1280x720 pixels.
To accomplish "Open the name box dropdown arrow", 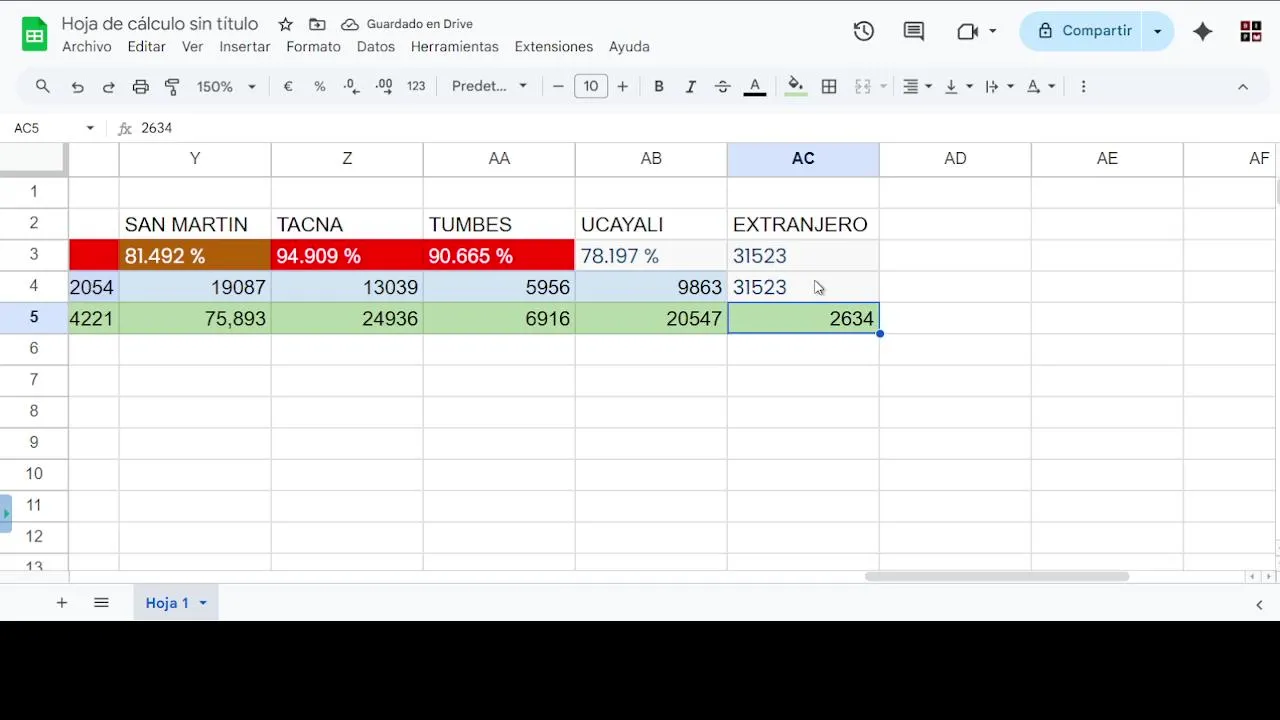I will click(x=90, y=128).
